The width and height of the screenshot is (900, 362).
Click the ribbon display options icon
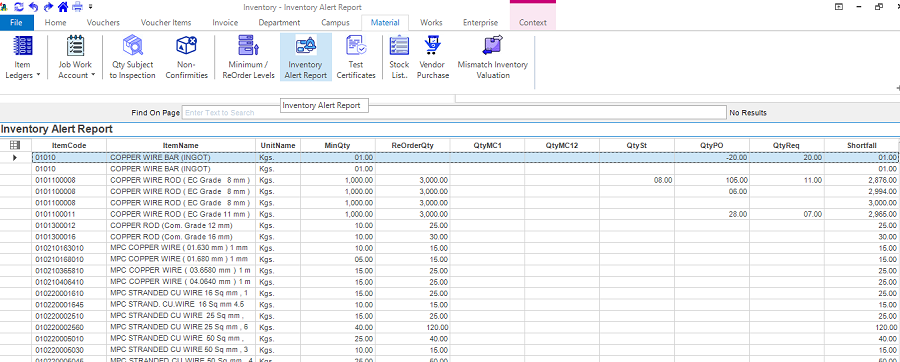point(839,7)
